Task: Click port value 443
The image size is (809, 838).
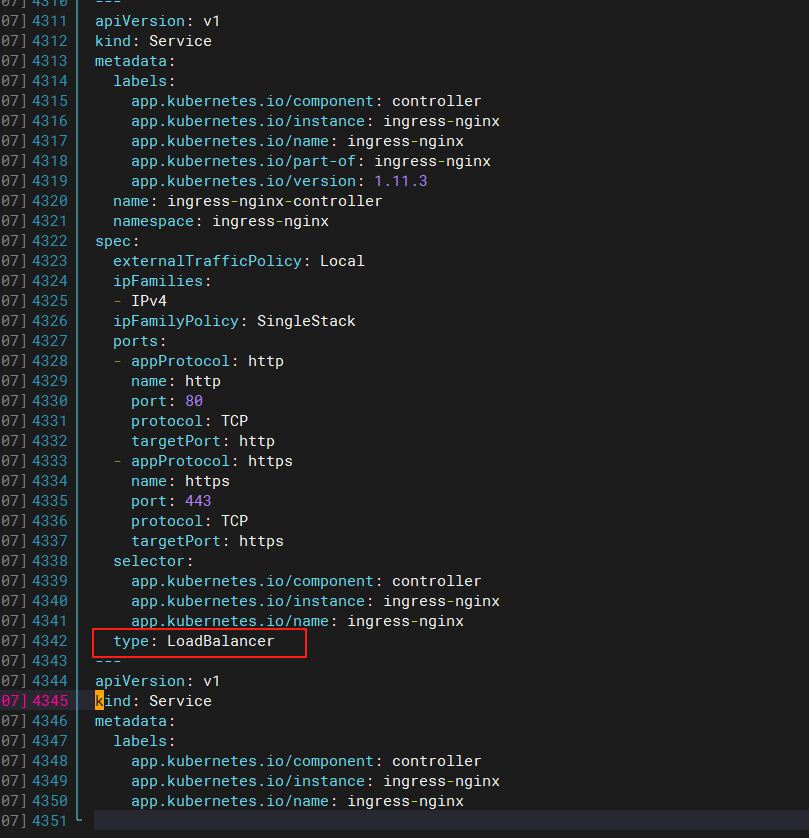Action: click(x=198, y=501)
